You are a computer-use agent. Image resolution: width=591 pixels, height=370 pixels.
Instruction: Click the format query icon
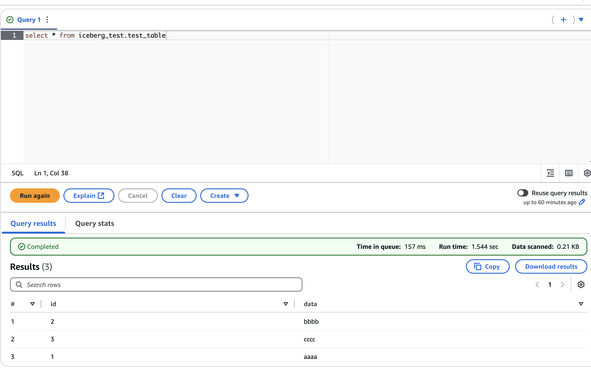coord(550,173)
